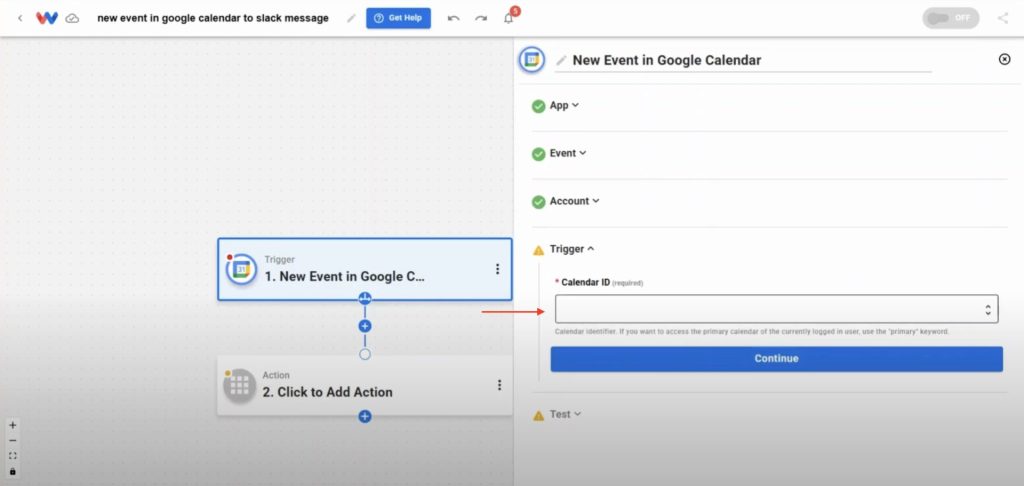Click the path icon below the trigger node
The image size is (1024, 486).
click(365, 299)
